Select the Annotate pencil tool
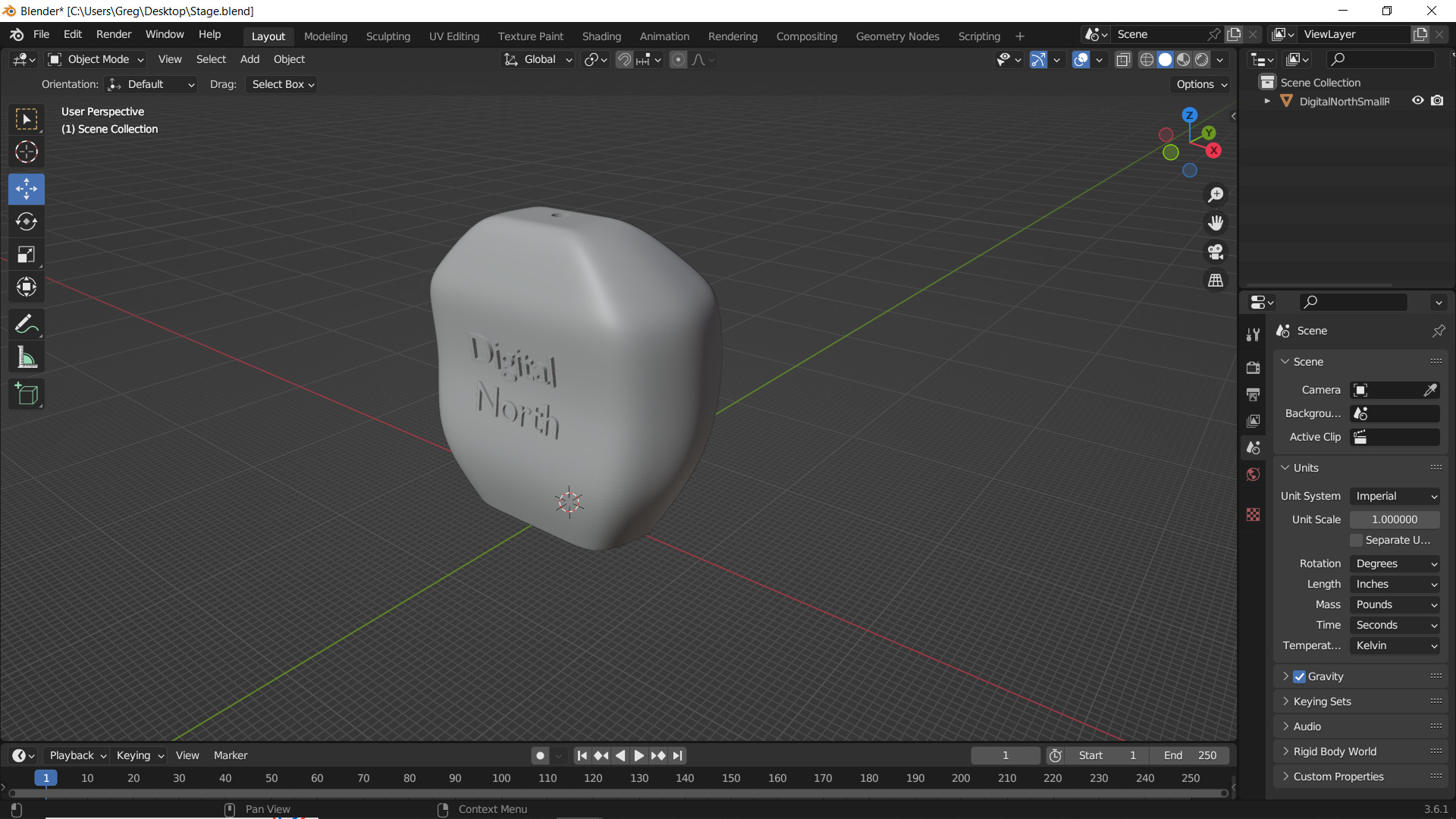The image size is (1456, 819). [27, 325]
